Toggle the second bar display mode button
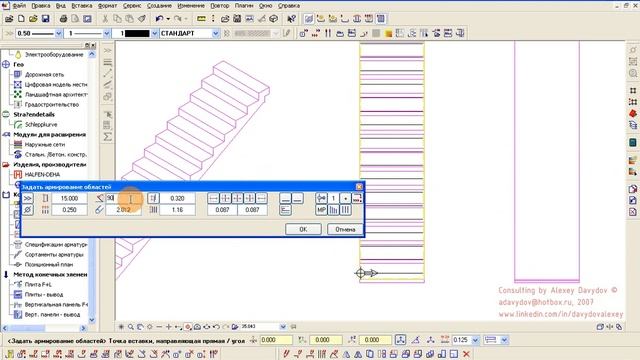This screenshot has width=640, height=360. (x=298, y=198)
